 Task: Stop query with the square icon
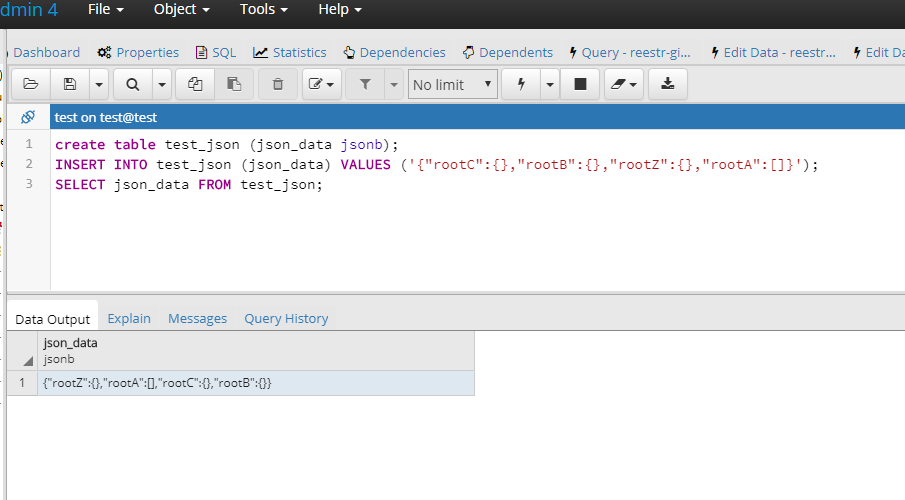(x=580, y=84)
